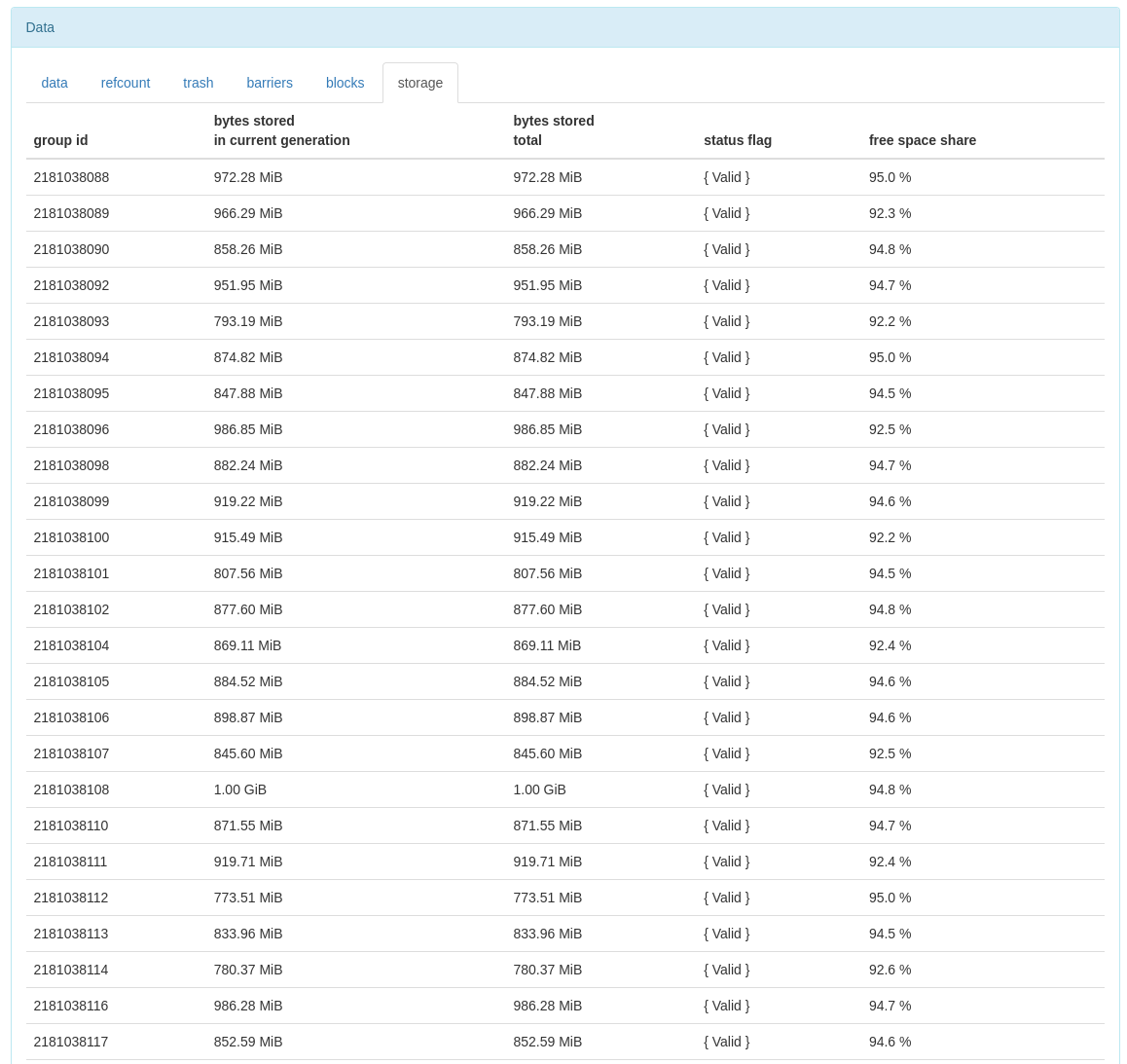Click group id 2181038104 cell
Viewport: 1127px width, 1064px height.
[71, 645]
